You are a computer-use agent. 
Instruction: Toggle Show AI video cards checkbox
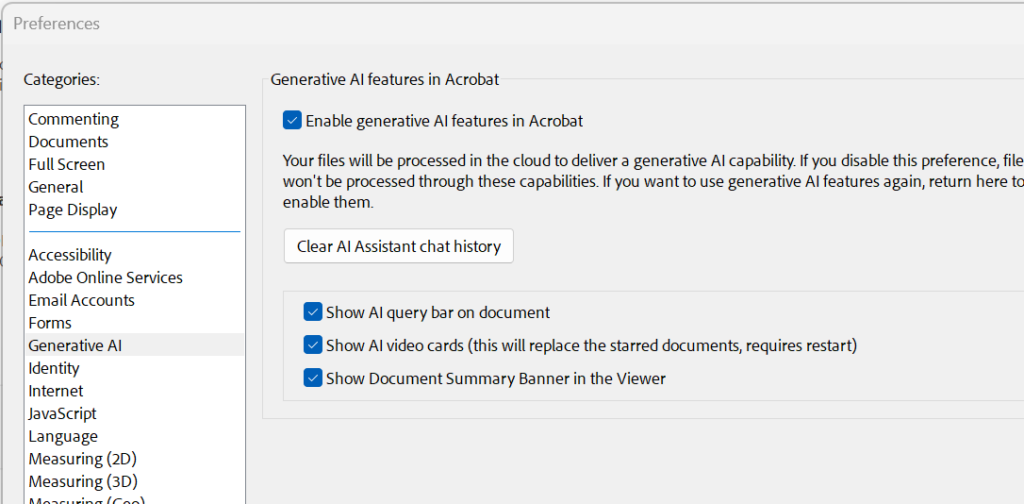313,345
